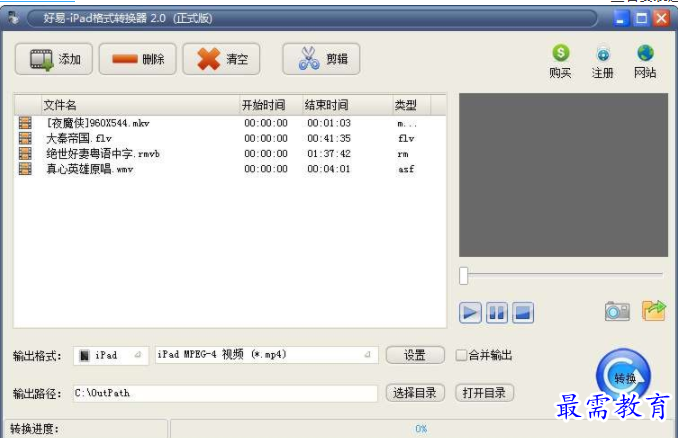
Task: Open the iPad MPEG-4 视频 (*.mp4) format dropdown
Action: pyautogui.click(x=266, y=355)
